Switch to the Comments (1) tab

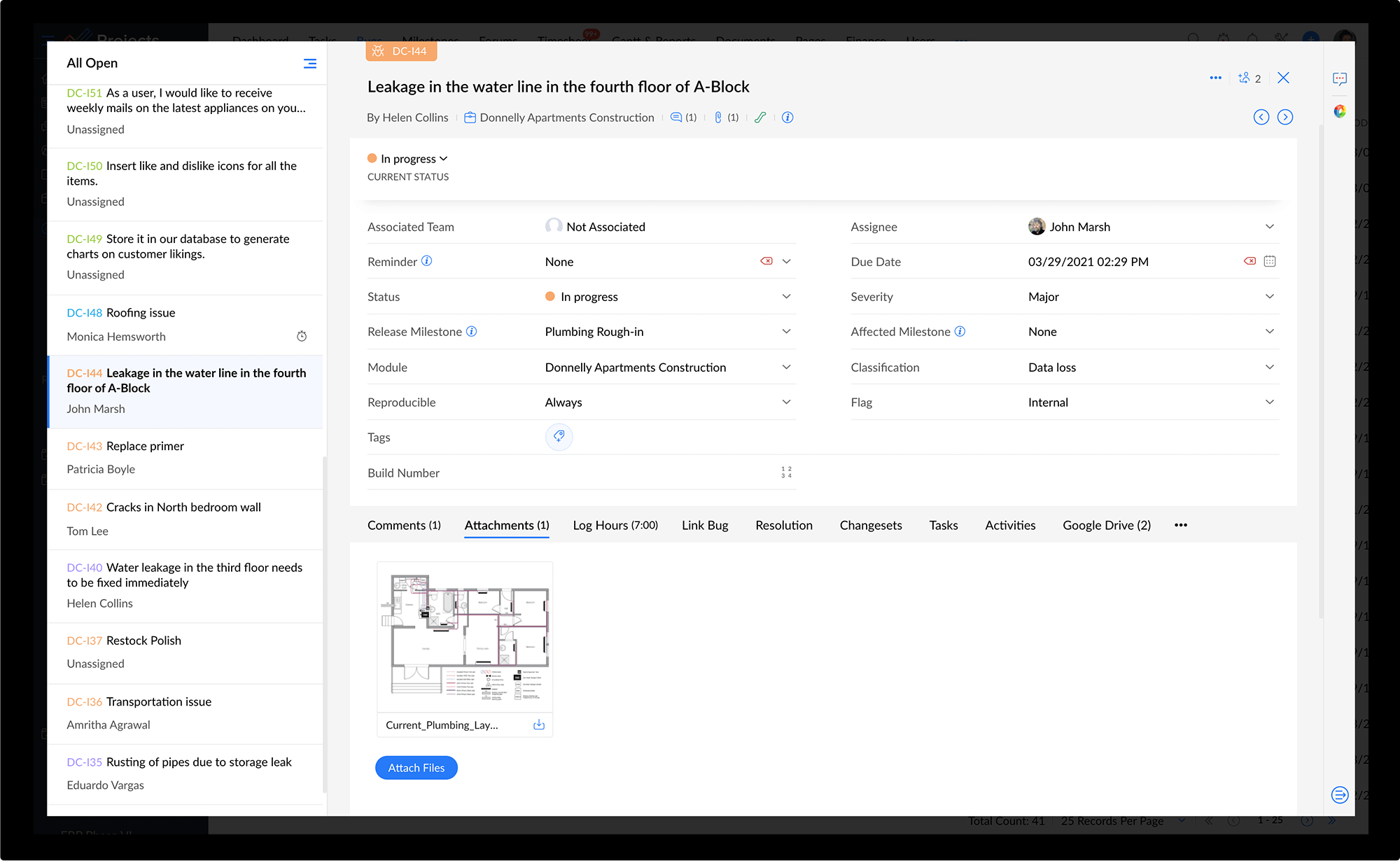(x=404, y=525)
